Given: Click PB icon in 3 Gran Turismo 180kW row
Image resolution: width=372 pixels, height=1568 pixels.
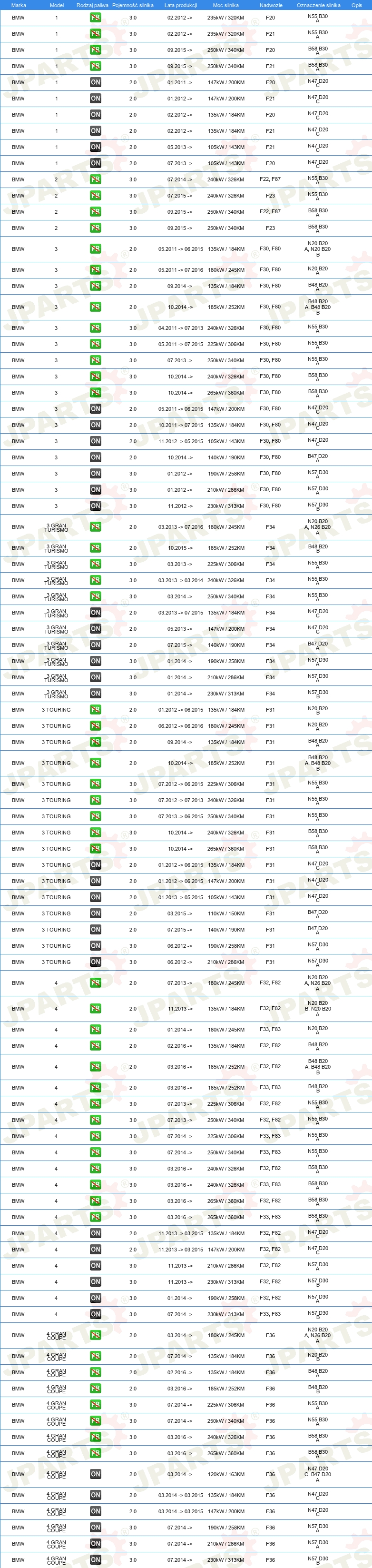Looking at the screenshot, I should click(x=96, y=527).
